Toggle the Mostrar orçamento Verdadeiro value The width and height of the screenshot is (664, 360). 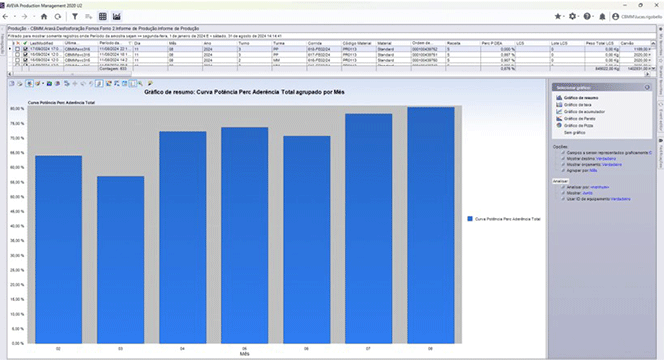tap(612, 164)
